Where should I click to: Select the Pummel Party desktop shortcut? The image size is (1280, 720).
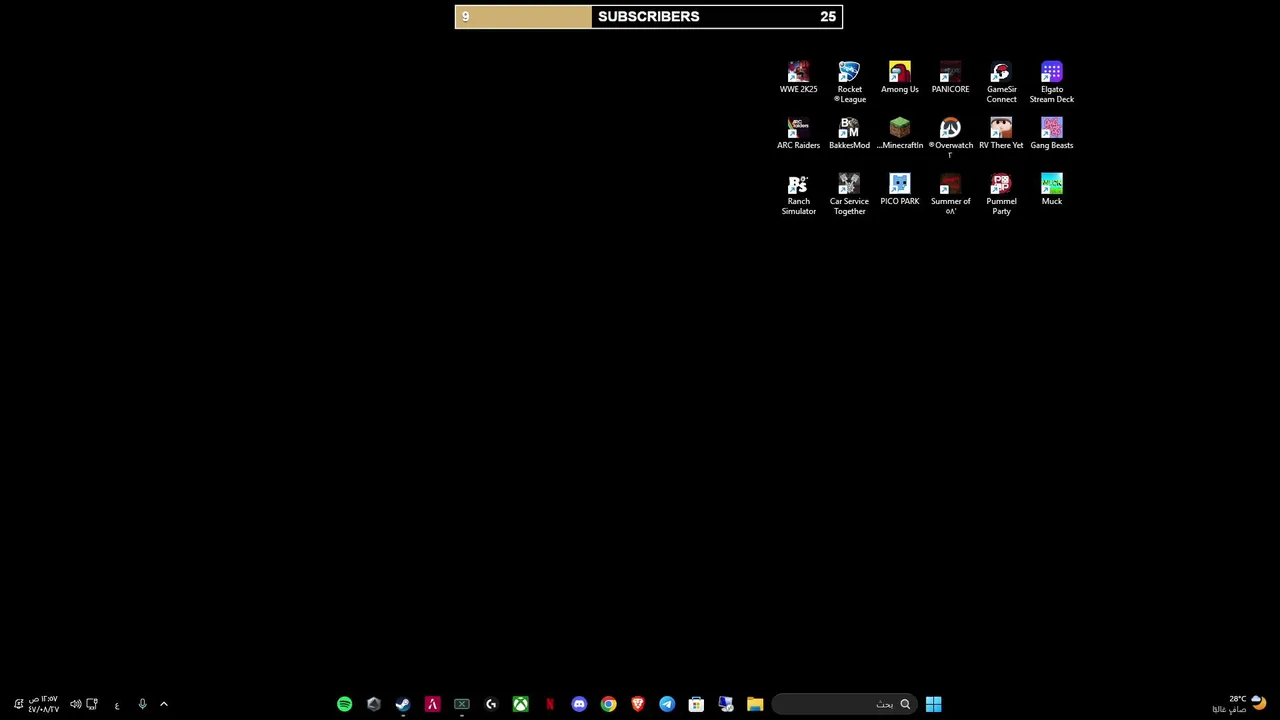pos(1001,194)
